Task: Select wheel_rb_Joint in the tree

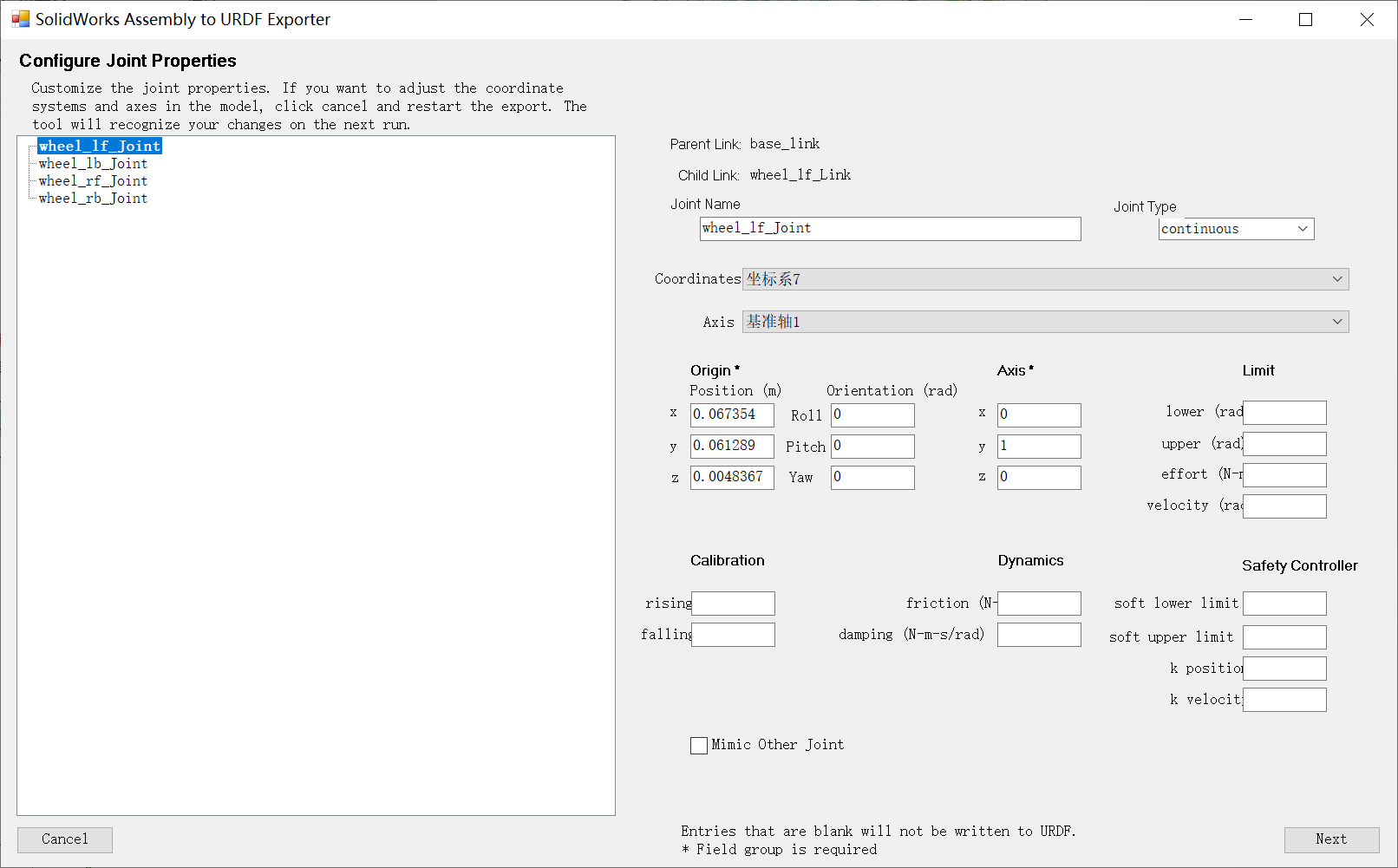Action: coord(93,198)
